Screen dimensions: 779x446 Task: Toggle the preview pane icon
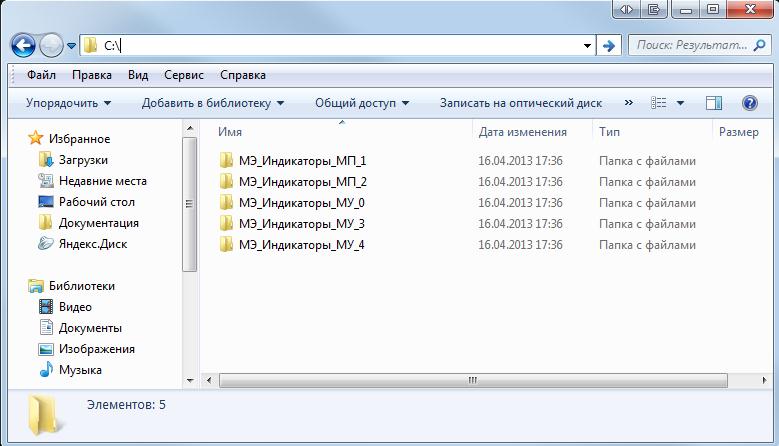tap(714, 103)
